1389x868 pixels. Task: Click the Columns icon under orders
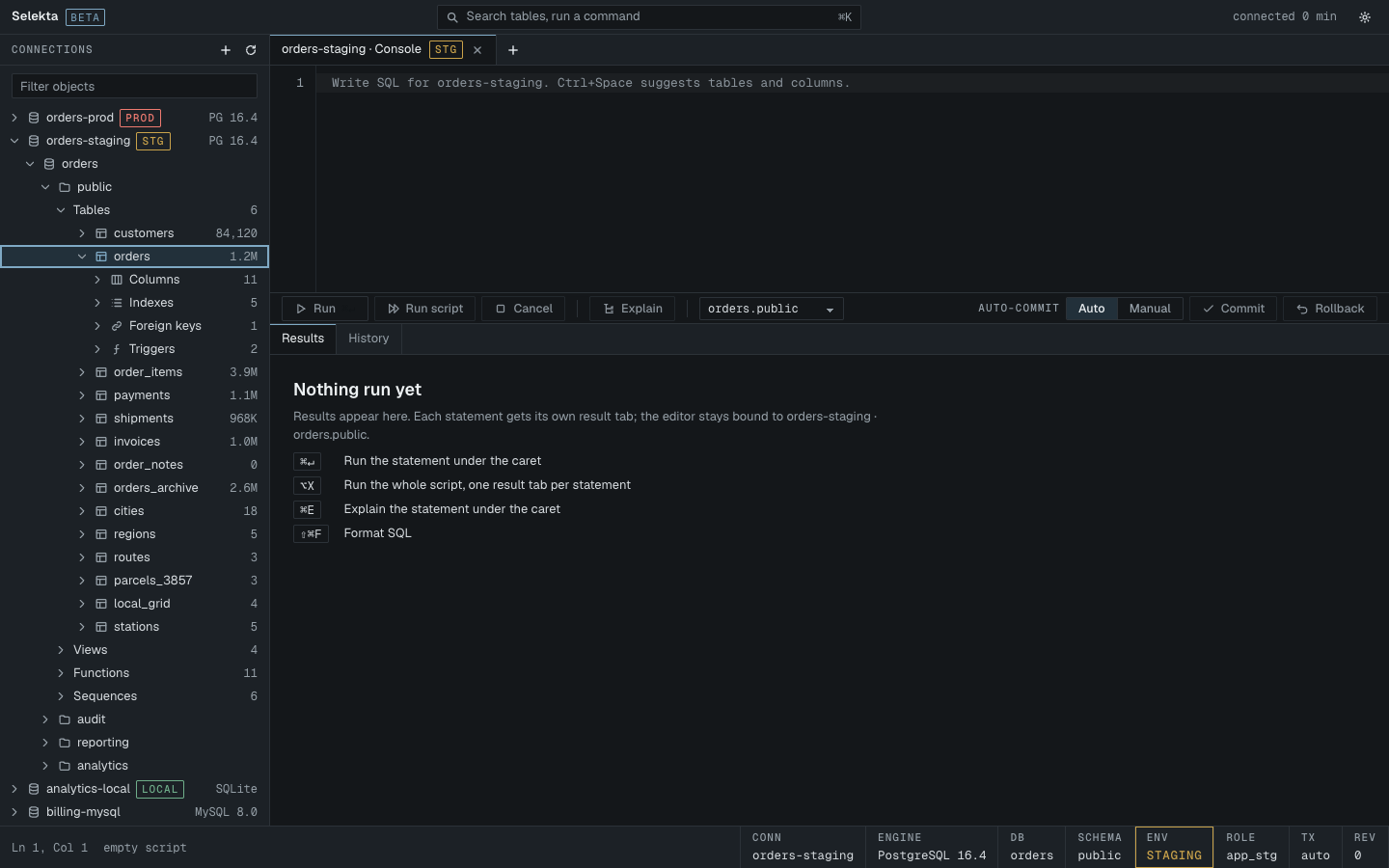tap(117, 280)
